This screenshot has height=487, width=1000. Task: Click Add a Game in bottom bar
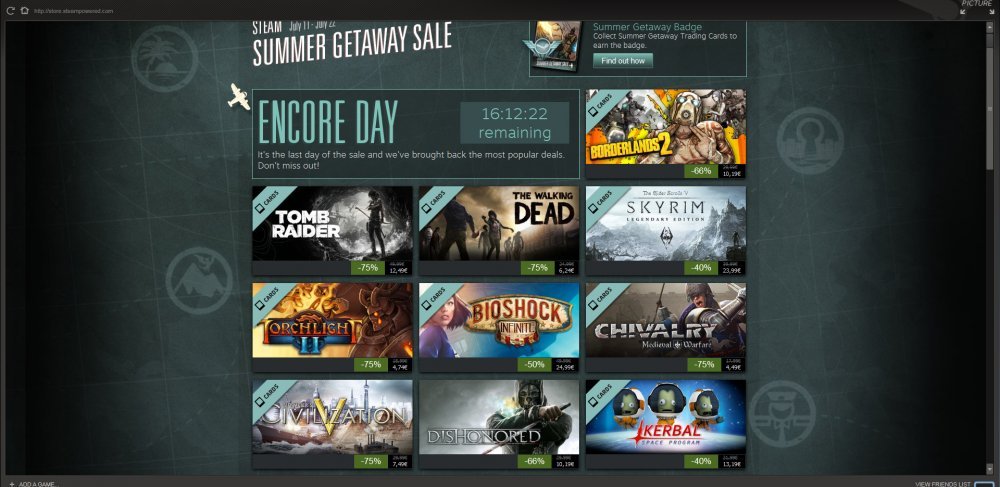[x=34, y=483]
